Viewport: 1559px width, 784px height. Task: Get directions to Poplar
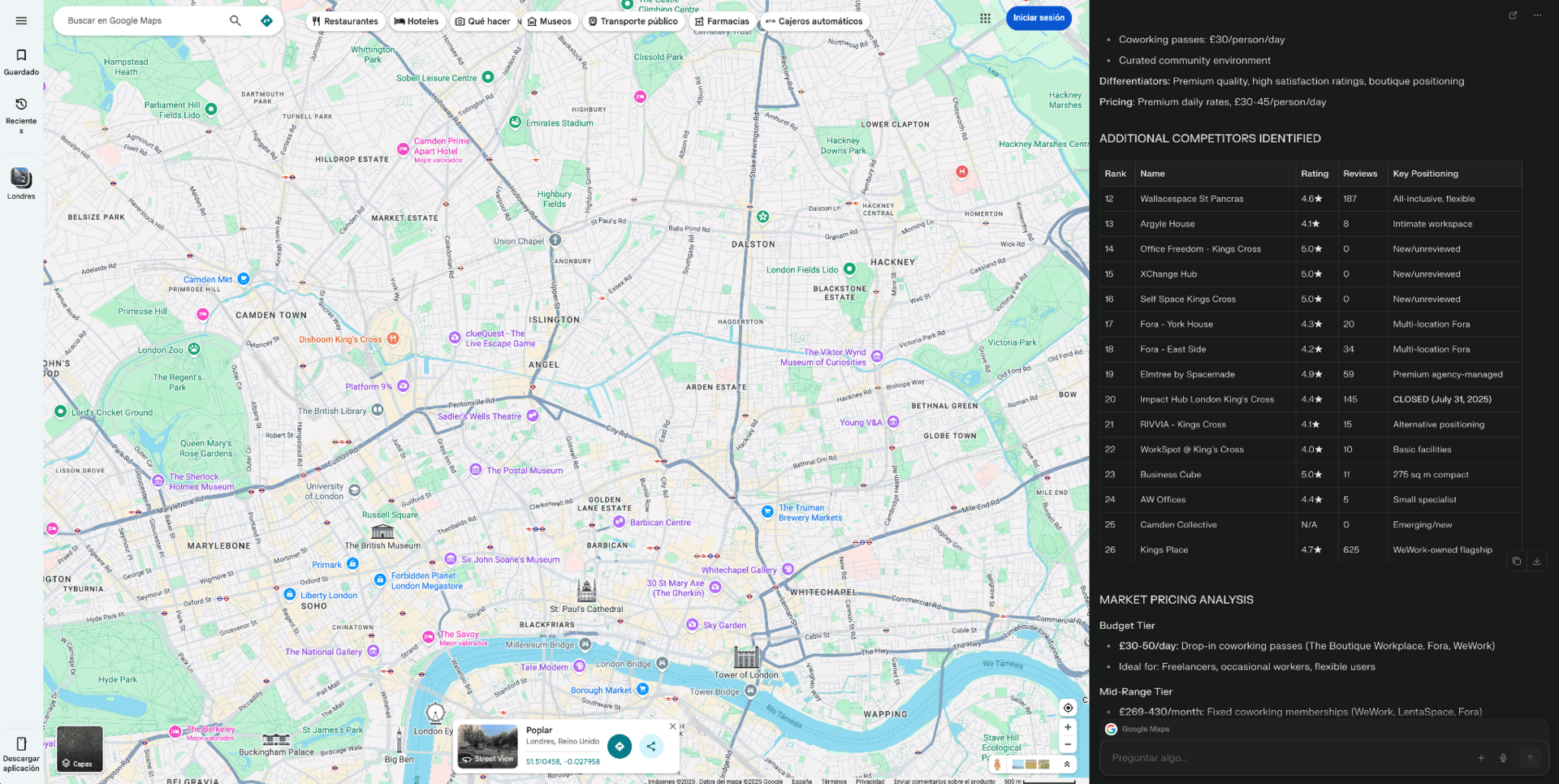click(x=620, y=747)
